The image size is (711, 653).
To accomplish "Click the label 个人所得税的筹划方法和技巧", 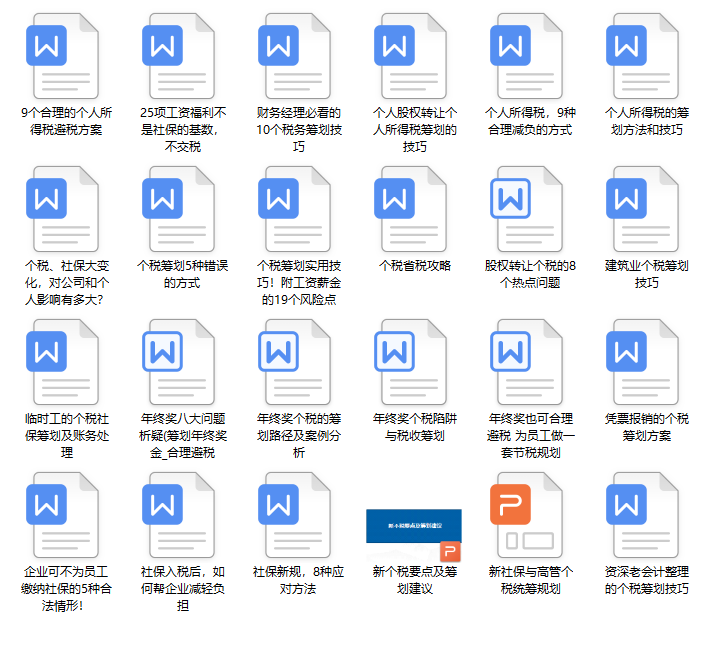I will tap(647, 121).
